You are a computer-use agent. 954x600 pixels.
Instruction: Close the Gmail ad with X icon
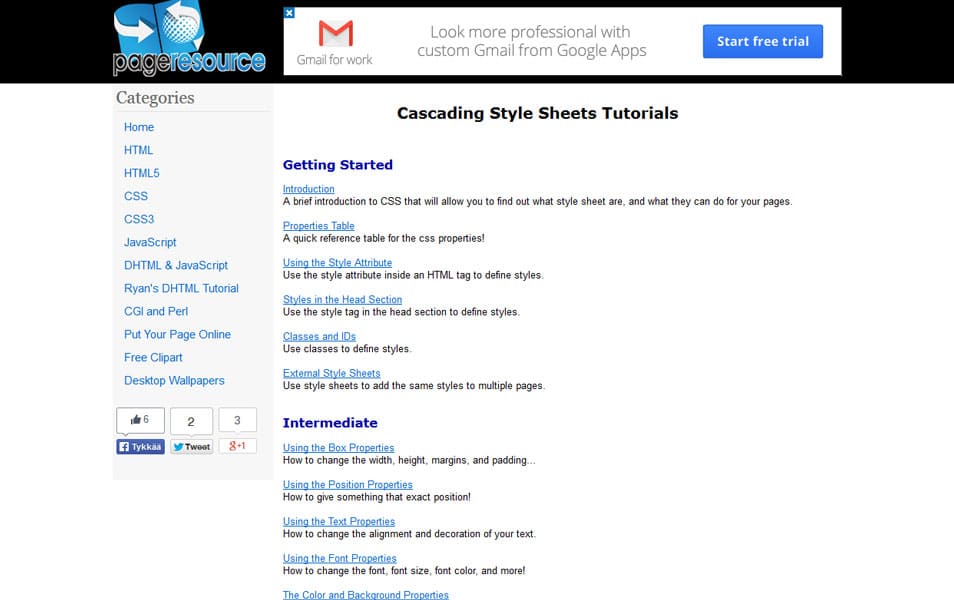pyautogui.click(x=289, y=13)
